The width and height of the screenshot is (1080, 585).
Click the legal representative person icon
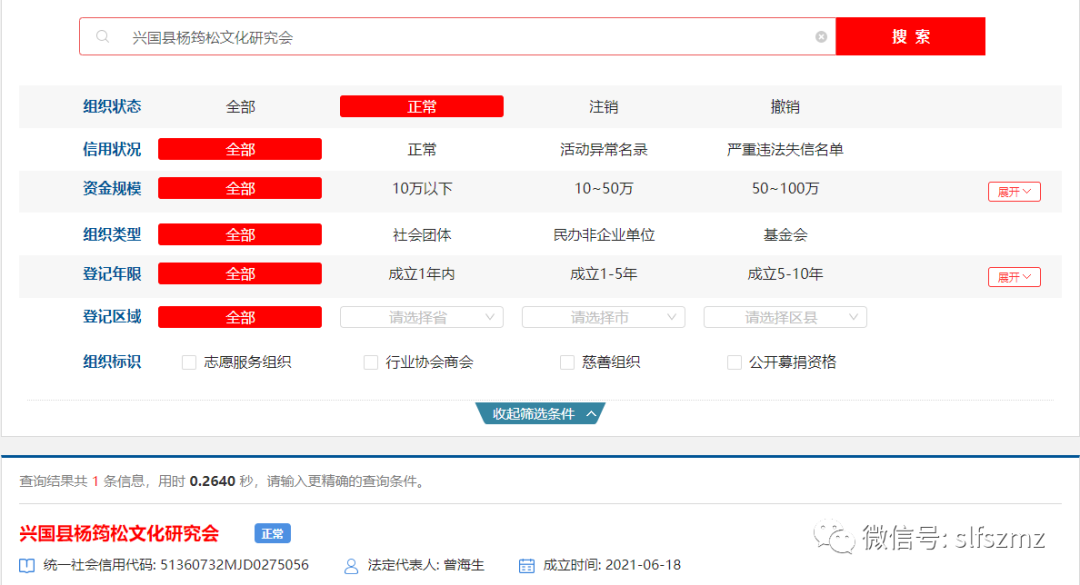click(x=351, y=566)
